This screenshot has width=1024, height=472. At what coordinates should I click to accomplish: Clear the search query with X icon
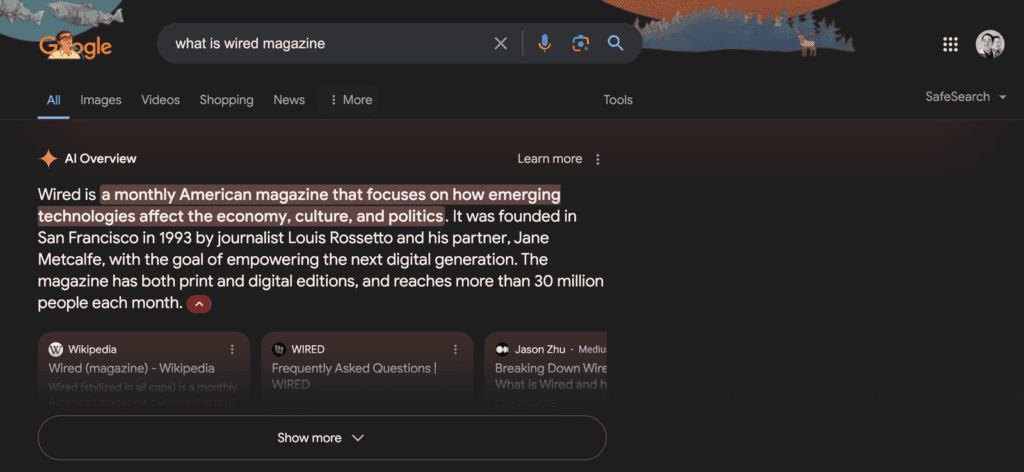pos(500,44)
